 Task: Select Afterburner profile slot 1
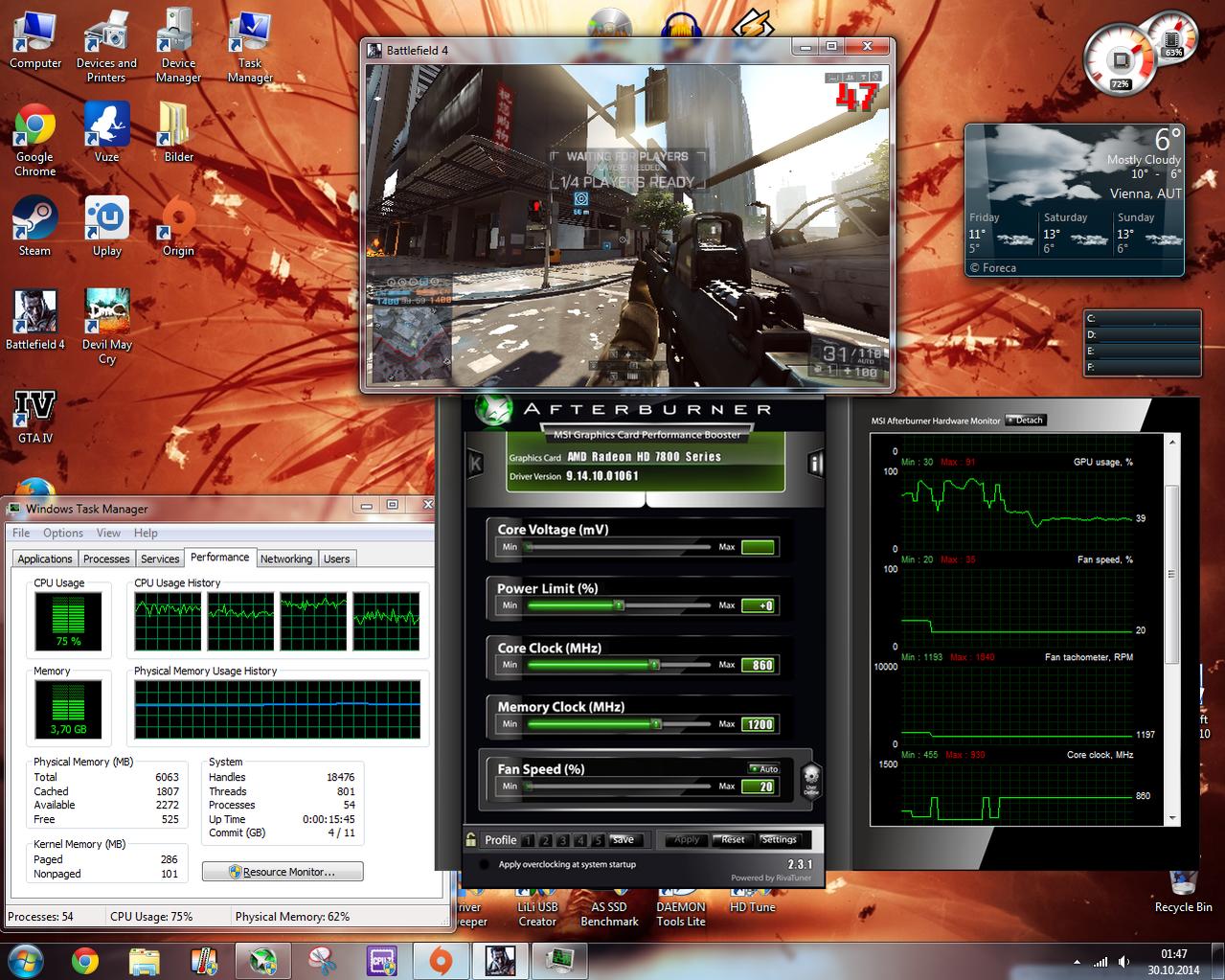coord(527,840)
